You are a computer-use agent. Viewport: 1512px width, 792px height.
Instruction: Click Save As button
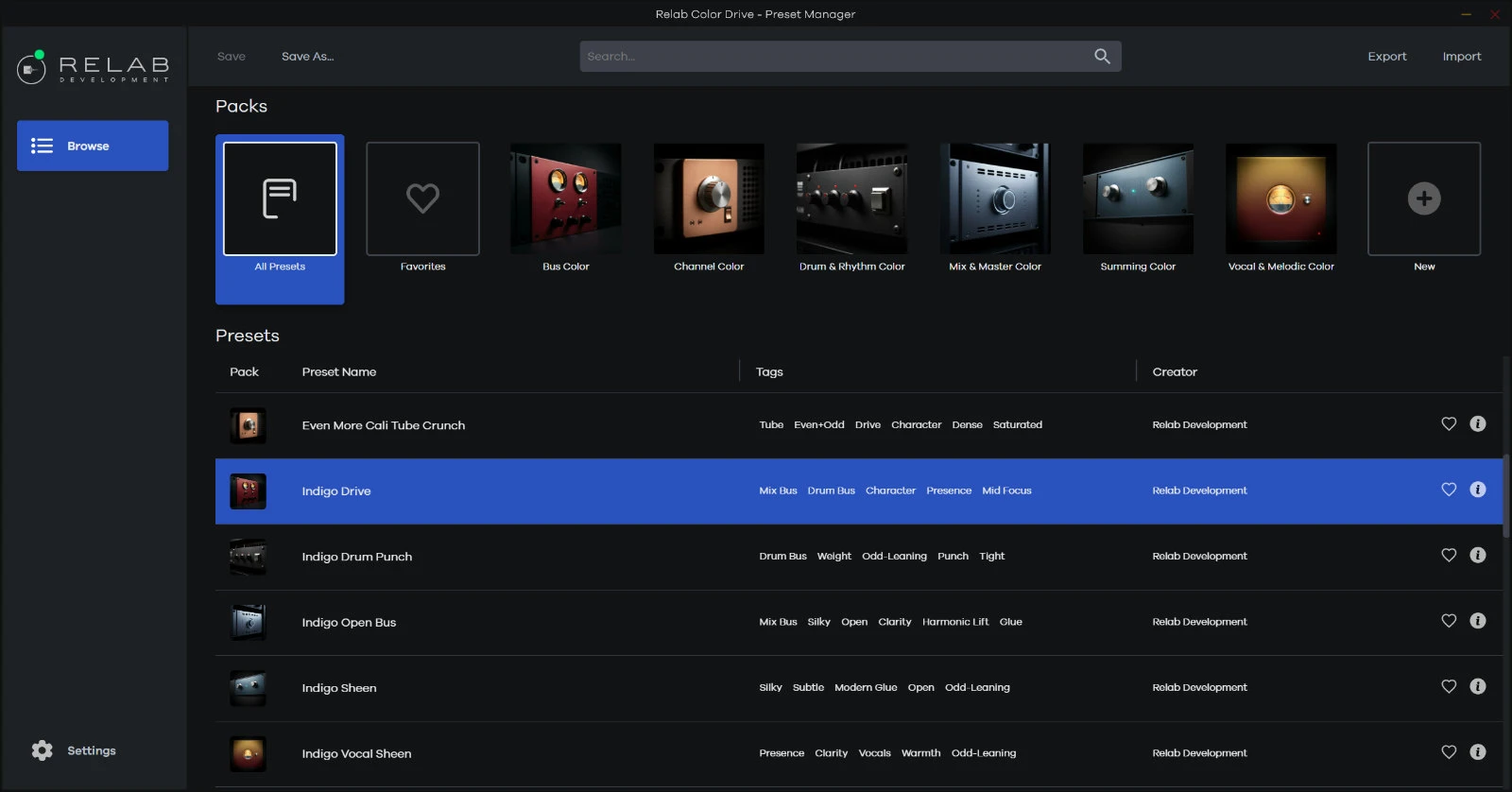[307, 57]
